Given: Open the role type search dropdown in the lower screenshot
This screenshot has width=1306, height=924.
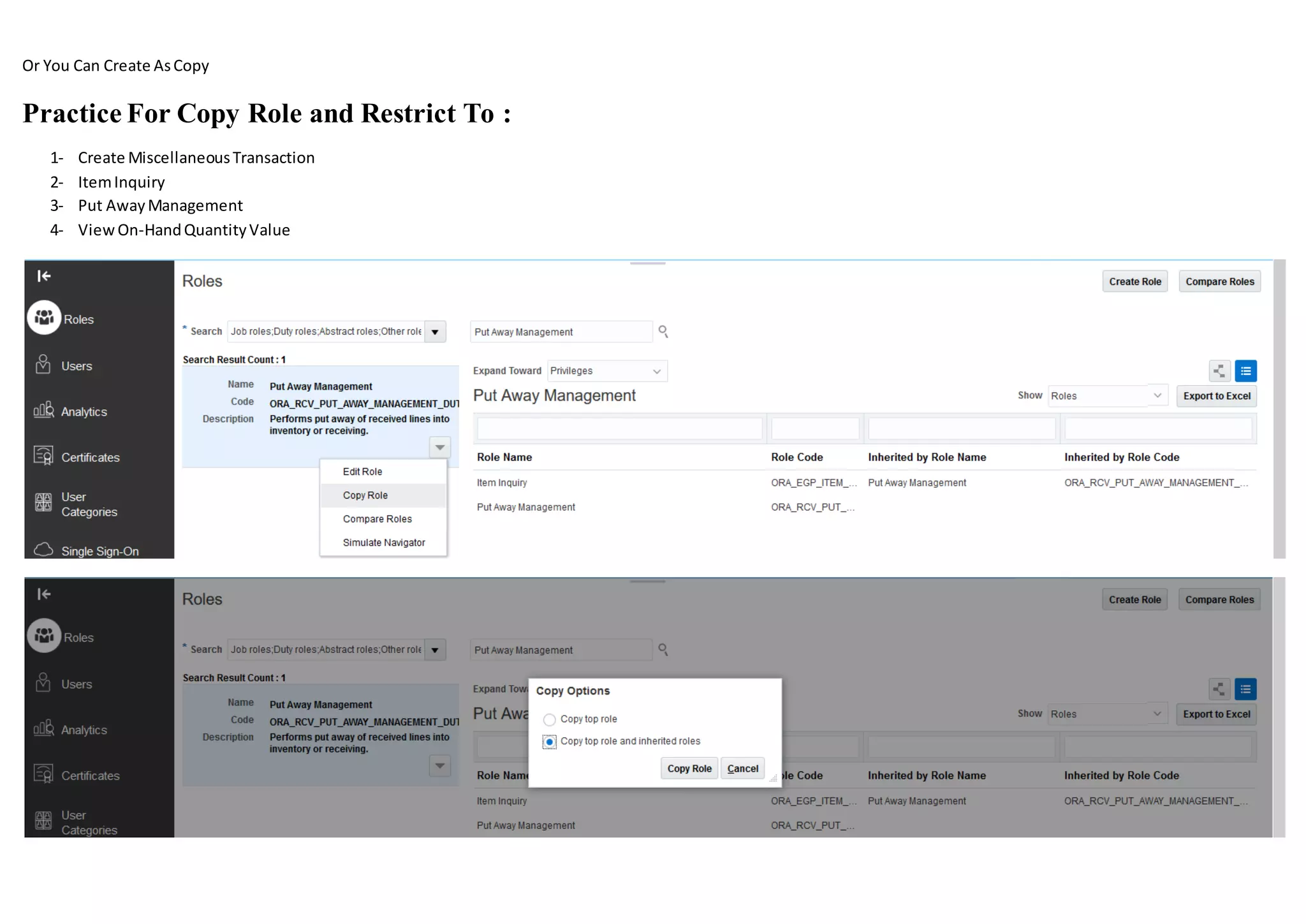Looking at the screenshot, I should [435, 650].
